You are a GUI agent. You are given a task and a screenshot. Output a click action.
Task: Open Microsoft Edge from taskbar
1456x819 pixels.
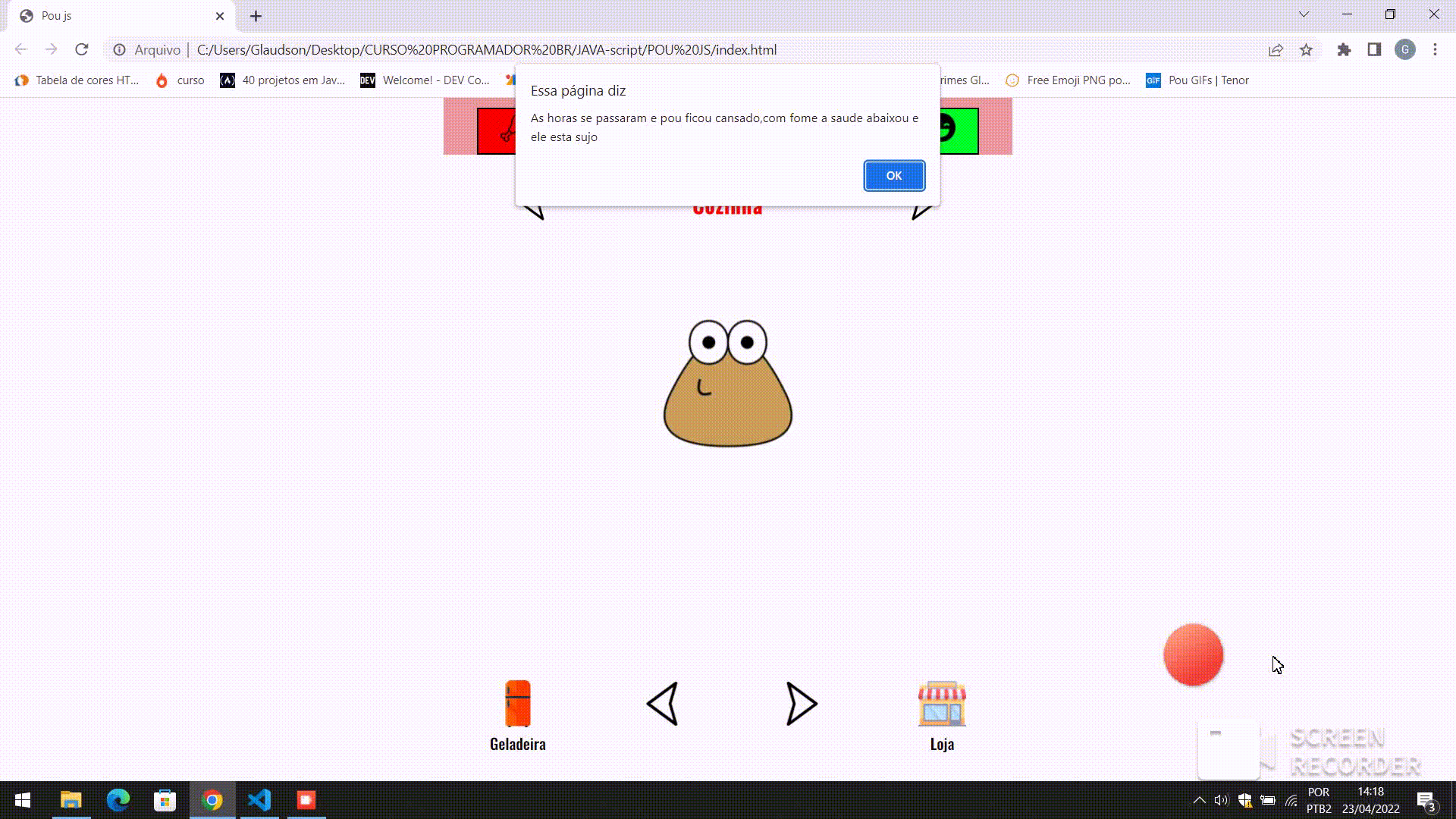click(x=118, y=800)
